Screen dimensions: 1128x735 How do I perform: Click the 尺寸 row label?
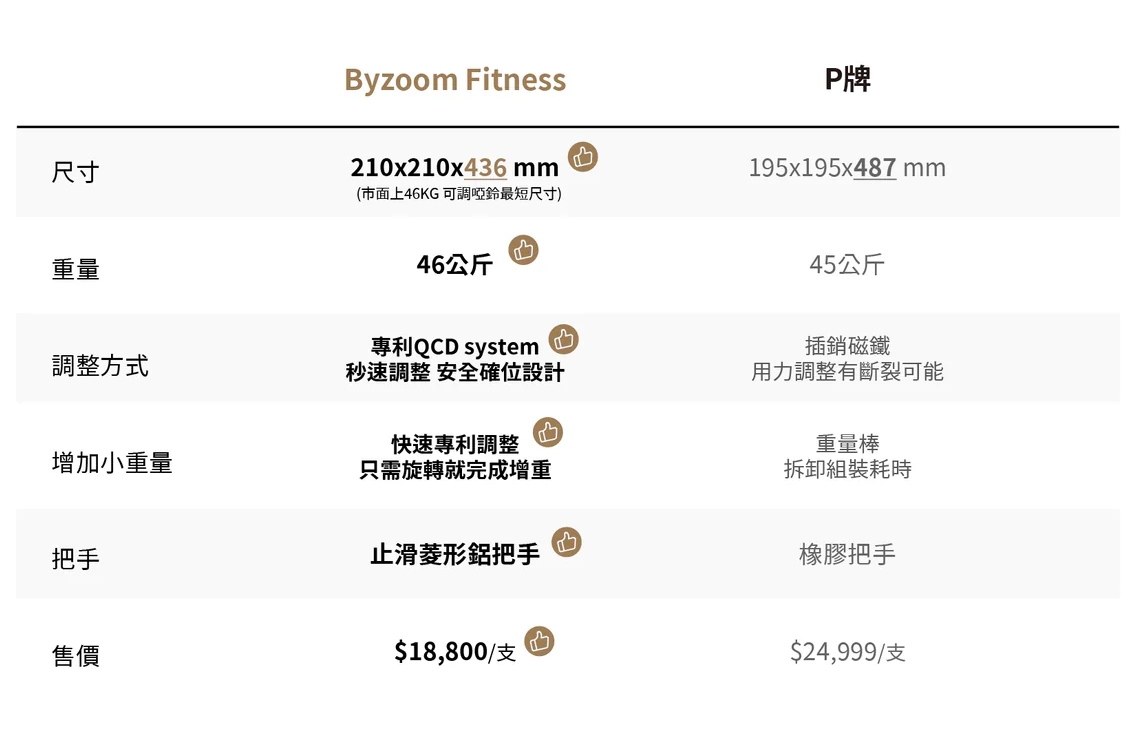[x=76, y=173]
